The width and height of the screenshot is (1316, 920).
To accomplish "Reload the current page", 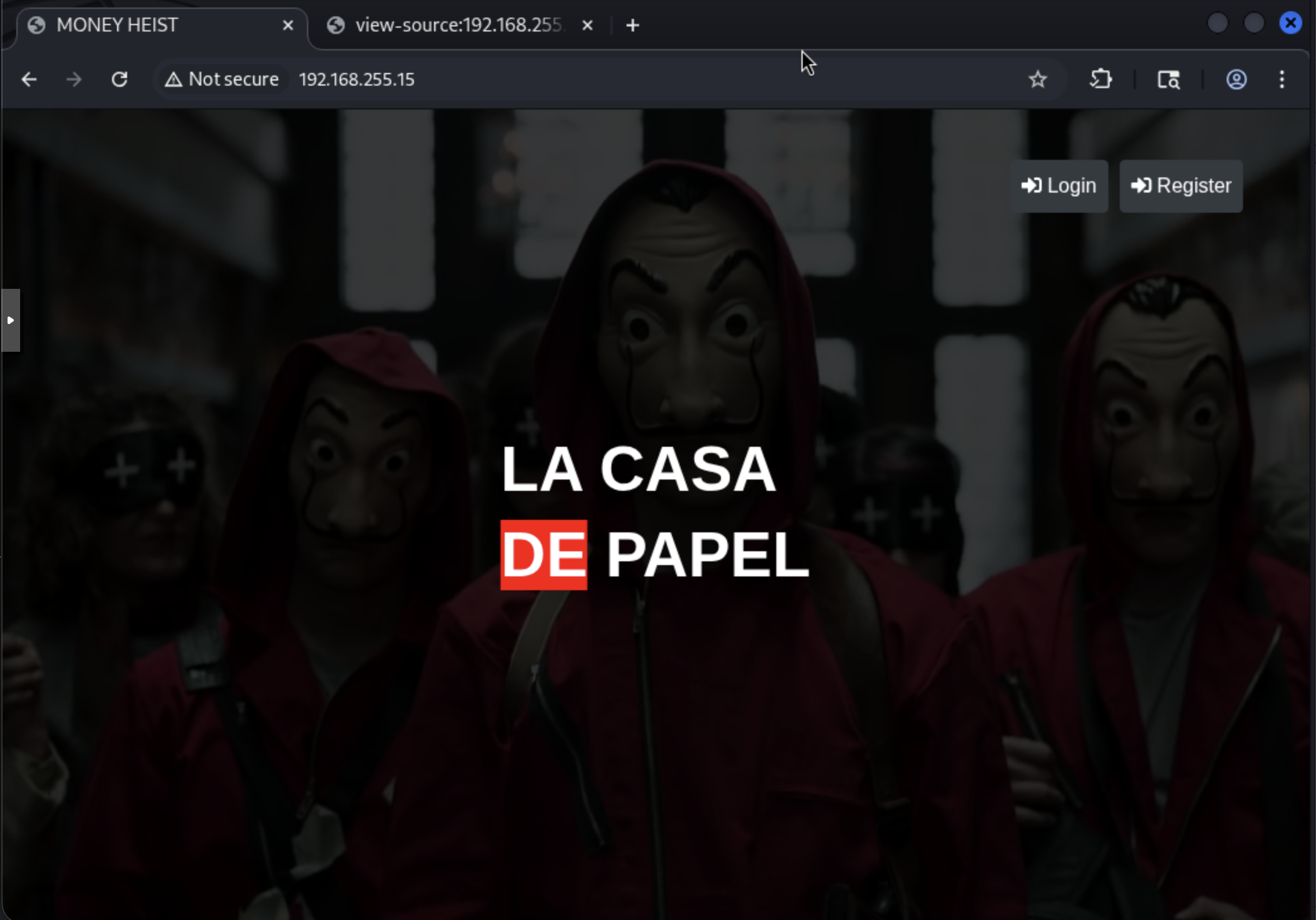I will pos(120,79).
